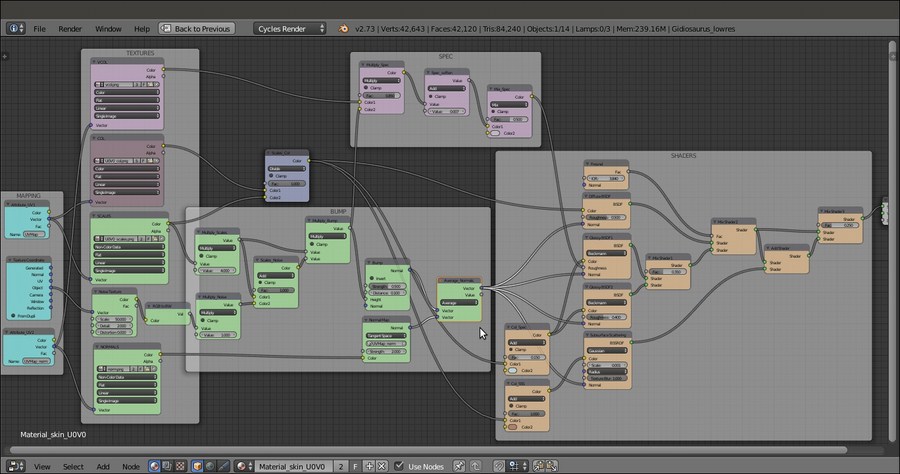
Task: Unlink material with the X icon
Action: (x=382, y=466)
